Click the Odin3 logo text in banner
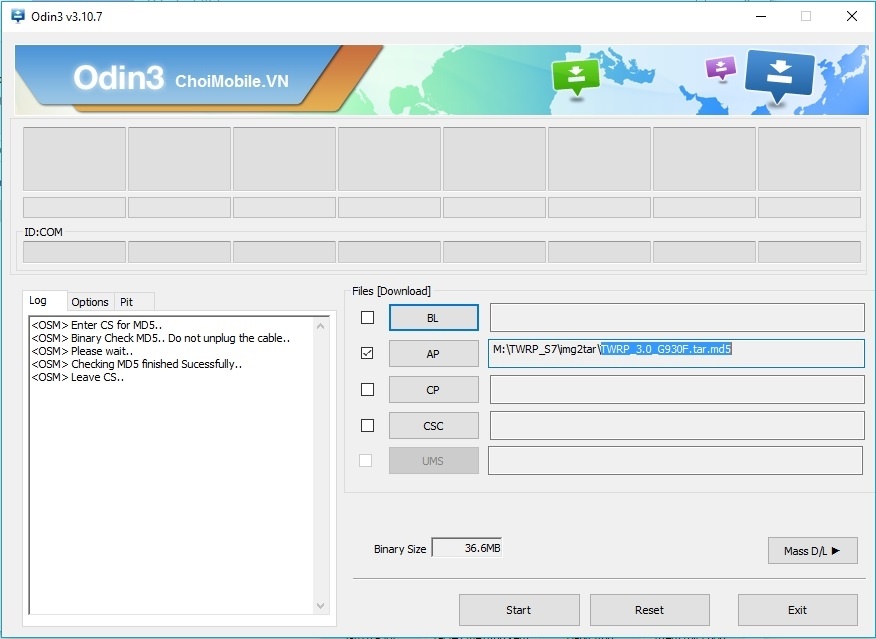The height and width of the screenshot is (639, 876). coord(118,79)
